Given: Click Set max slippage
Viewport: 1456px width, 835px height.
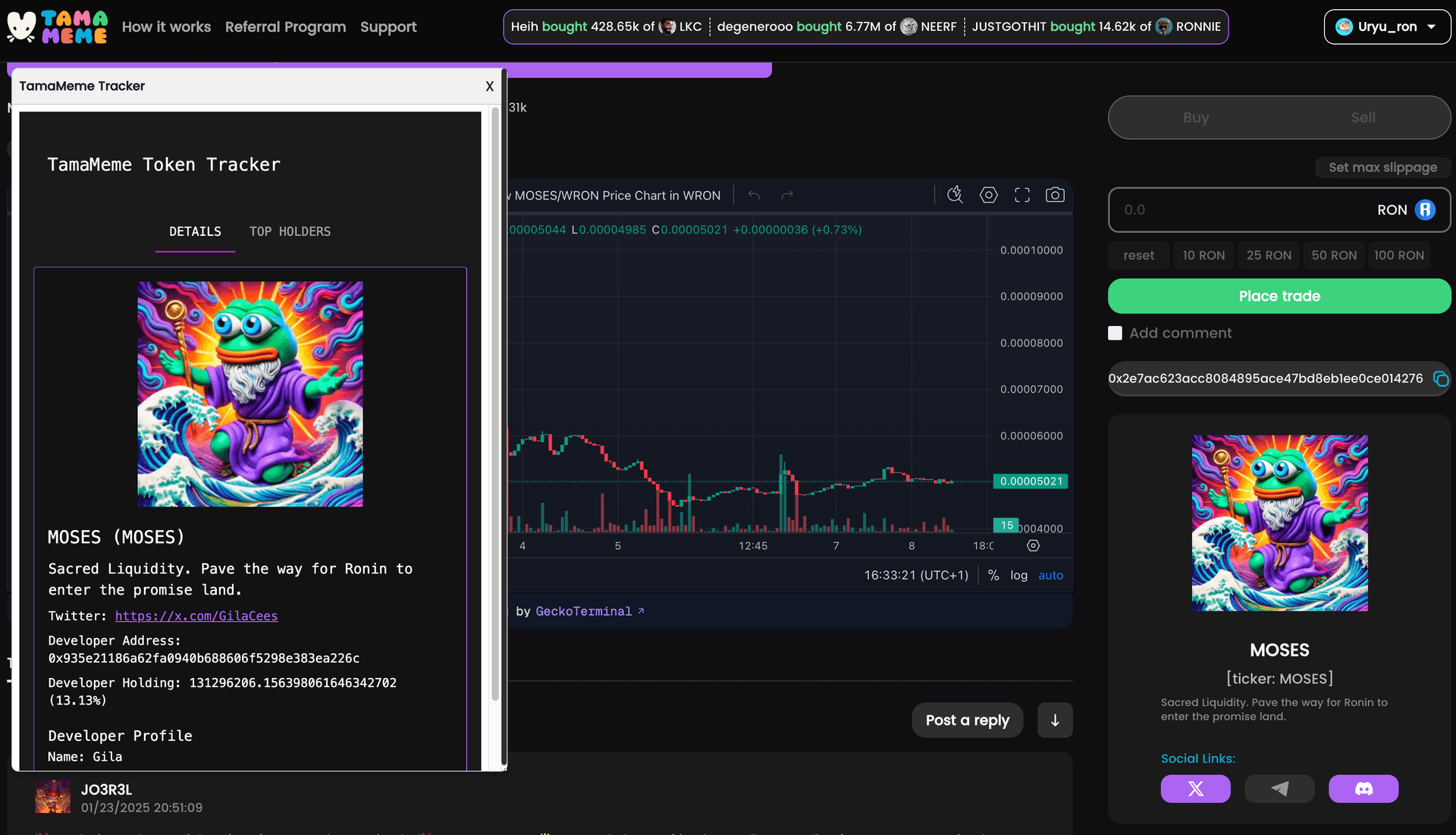Looking at the screenshot, I should point(1382,168).
